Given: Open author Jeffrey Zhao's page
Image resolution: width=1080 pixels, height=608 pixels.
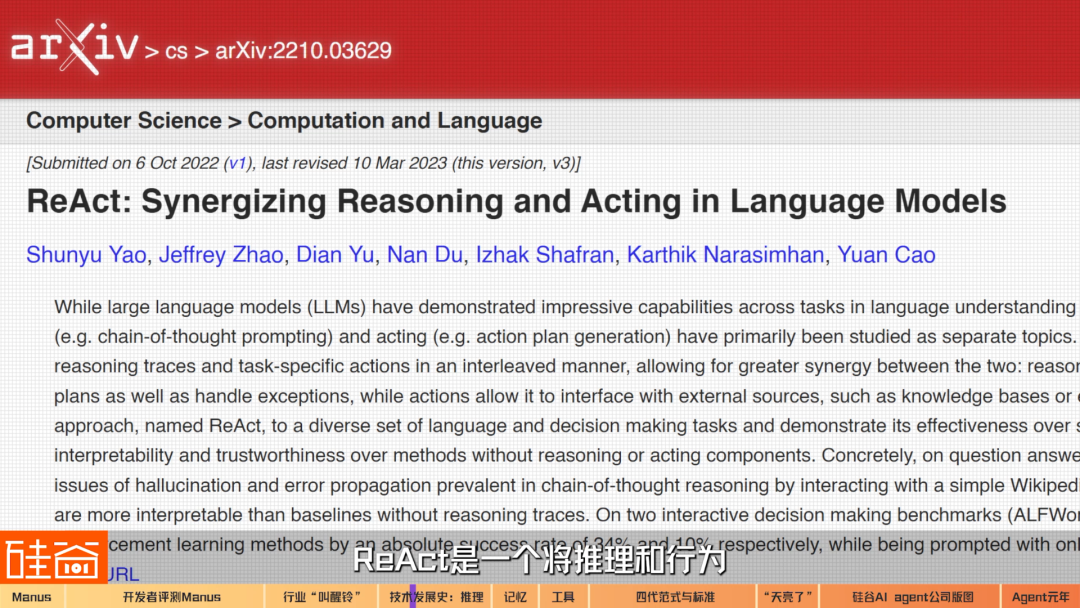Looking at the screenshot, I should [221, 255].
